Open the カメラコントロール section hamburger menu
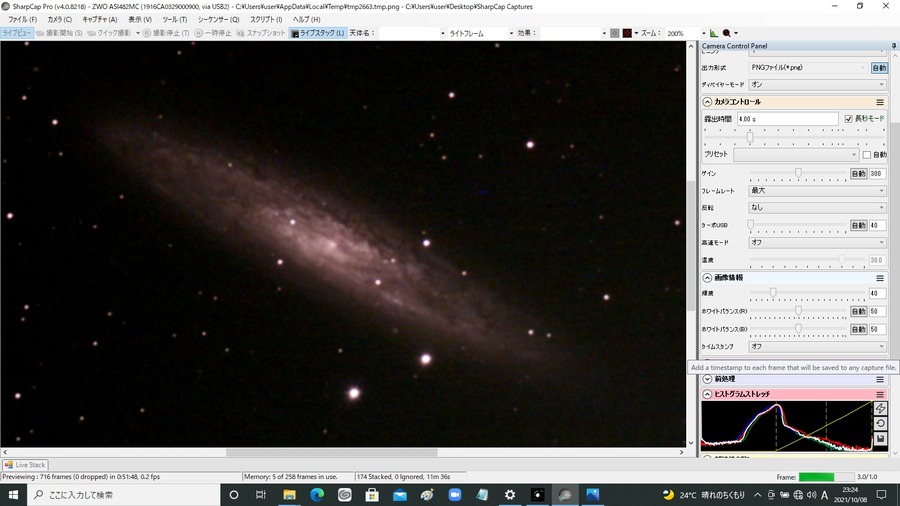Image resolution: width=900 pixels, height=506 pixels. tap(879, 102)
